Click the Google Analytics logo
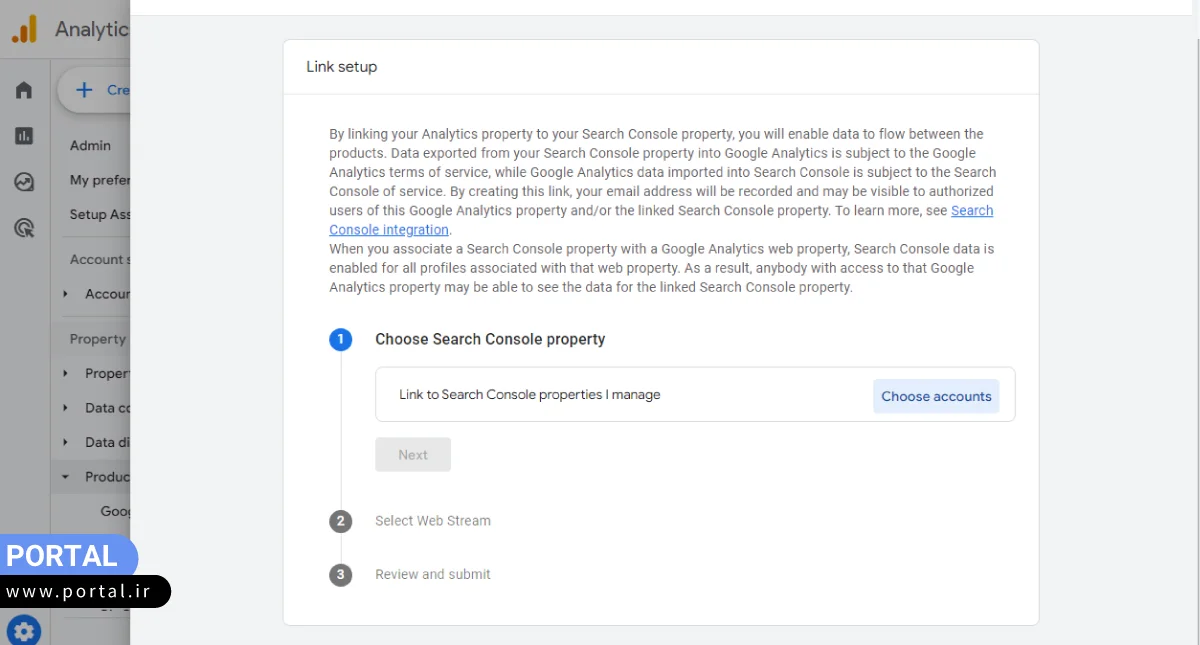Viewport: 1200px width, 645px height. (x=25, y=29)
